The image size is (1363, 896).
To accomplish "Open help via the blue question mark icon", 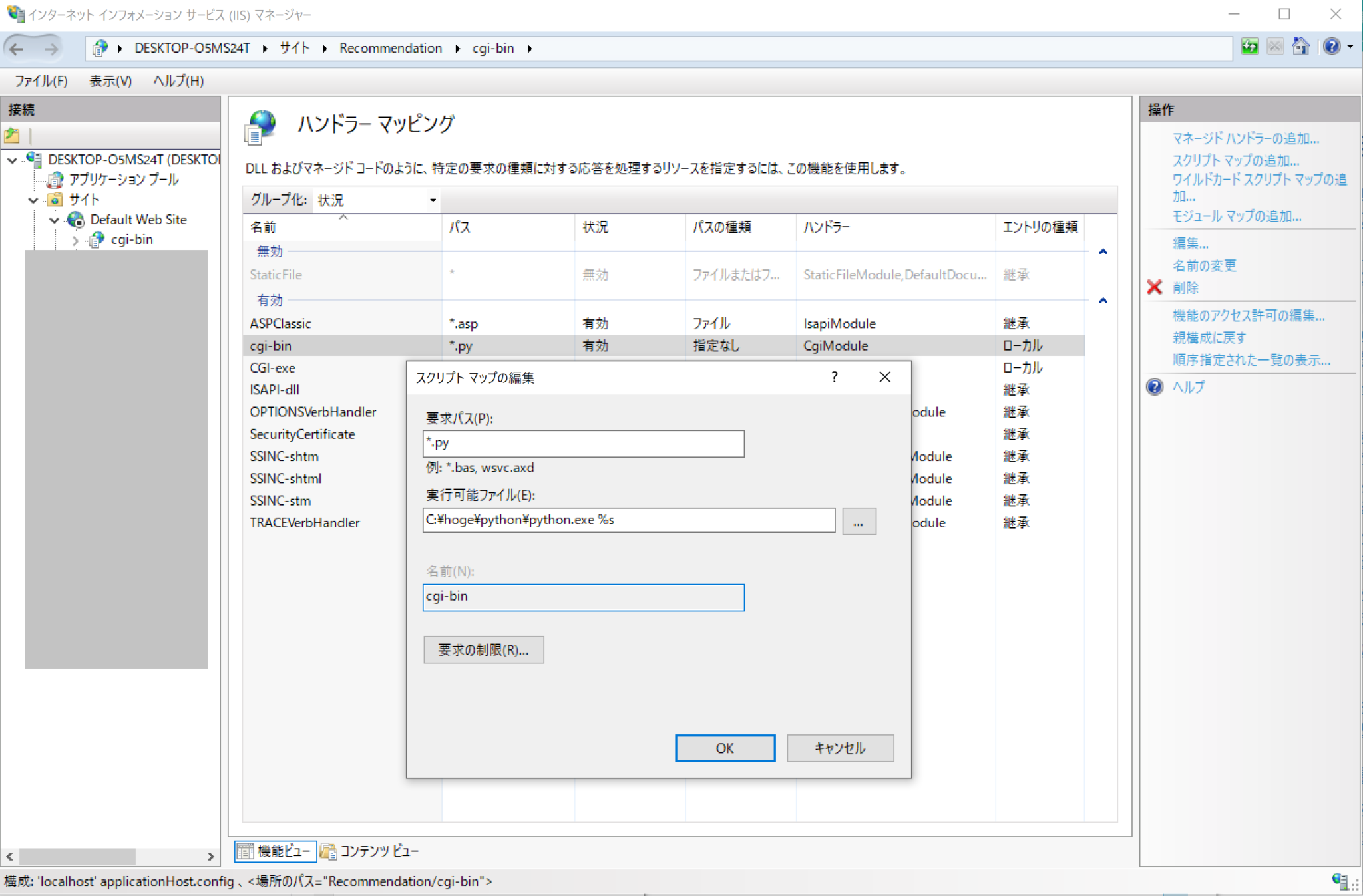I will (1331, 47).
